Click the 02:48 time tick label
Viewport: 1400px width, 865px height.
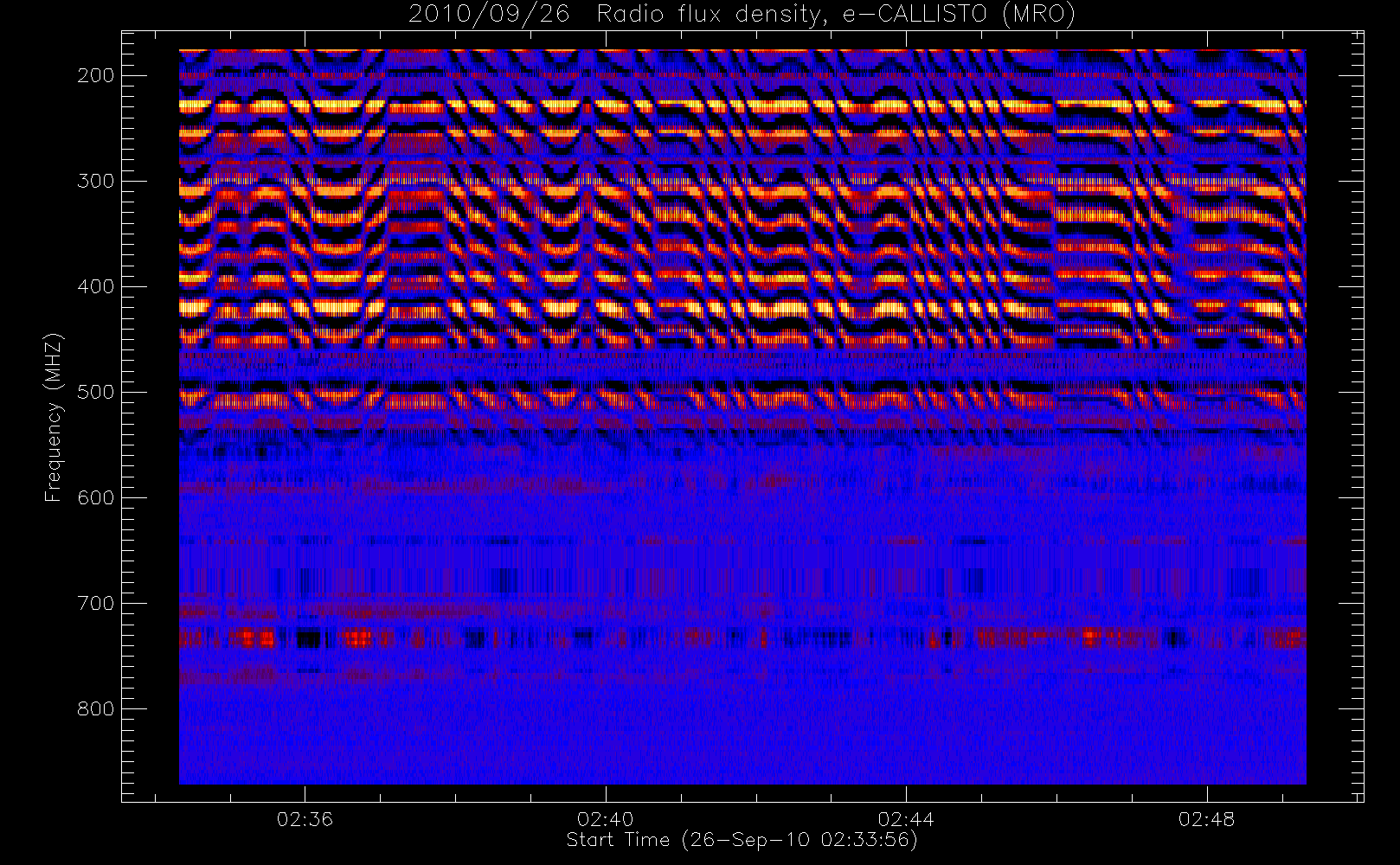(x=1206, y=818)
